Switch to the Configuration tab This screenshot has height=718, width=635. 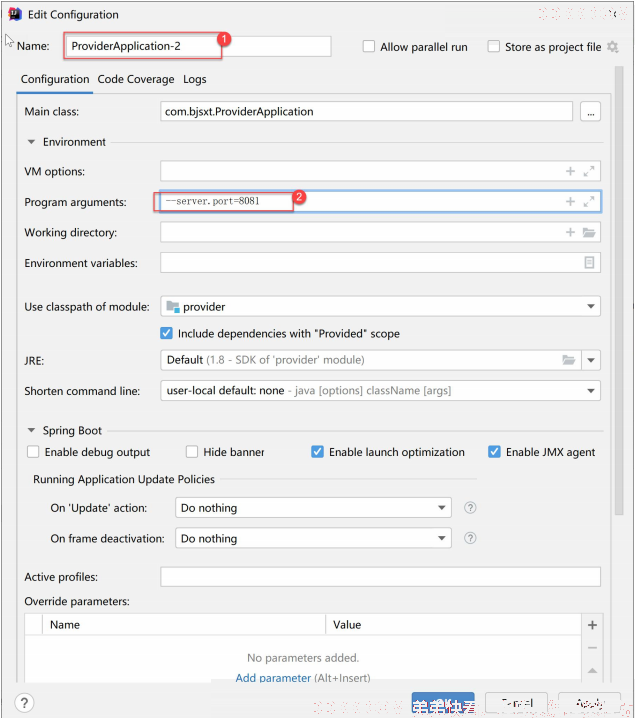point(55,79)
